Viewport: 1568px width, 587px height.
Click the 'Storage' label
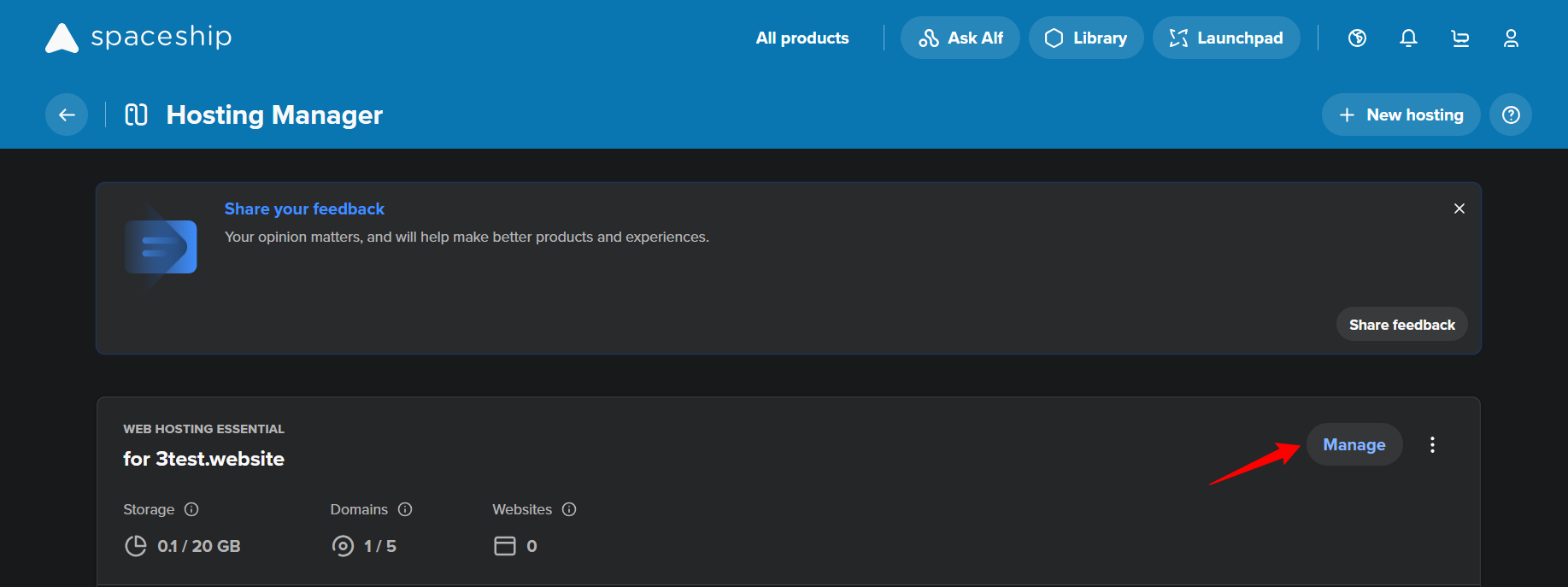pyautogui.click(x=149, y=509)
